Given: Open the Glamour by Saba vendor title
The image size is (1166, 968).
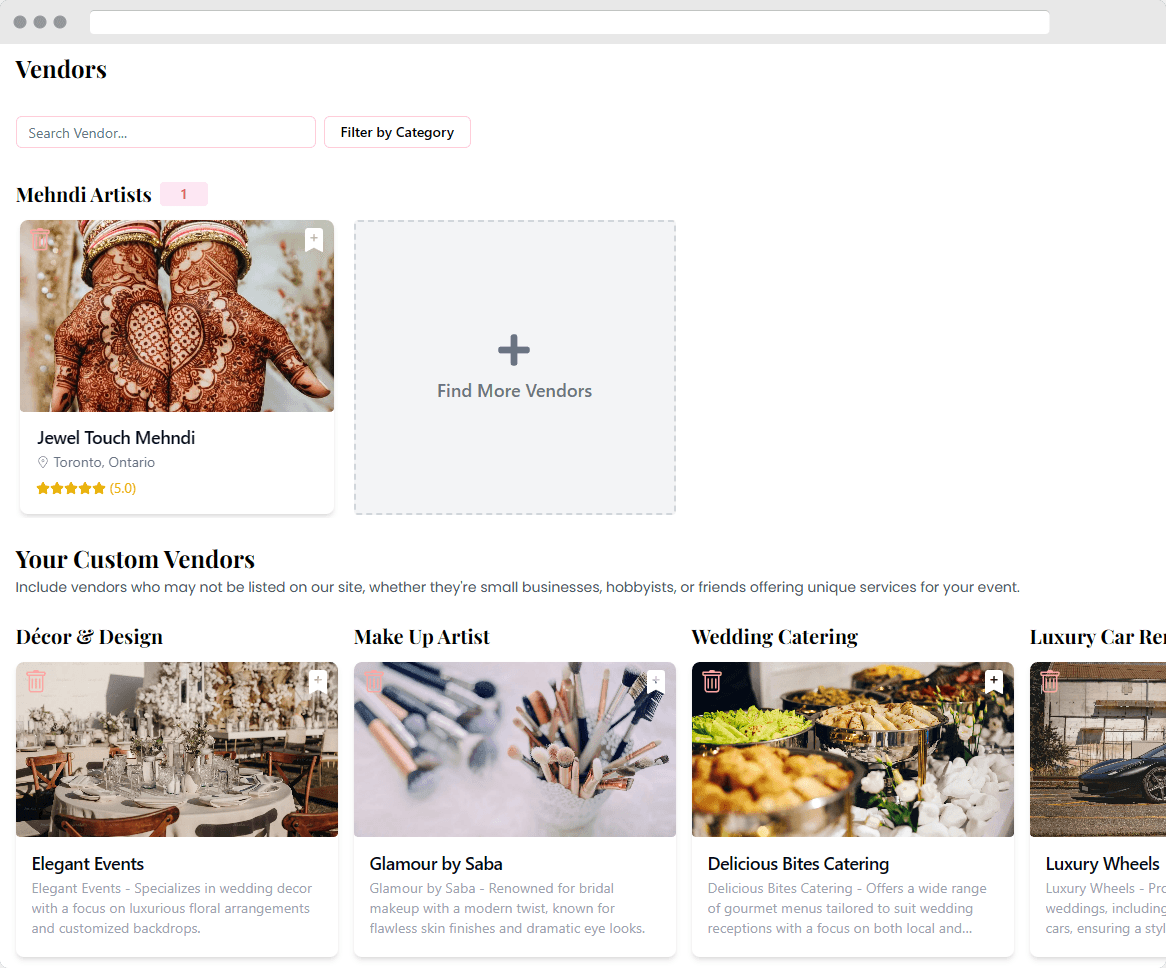Looking at the screenshot, I should 436,864.
